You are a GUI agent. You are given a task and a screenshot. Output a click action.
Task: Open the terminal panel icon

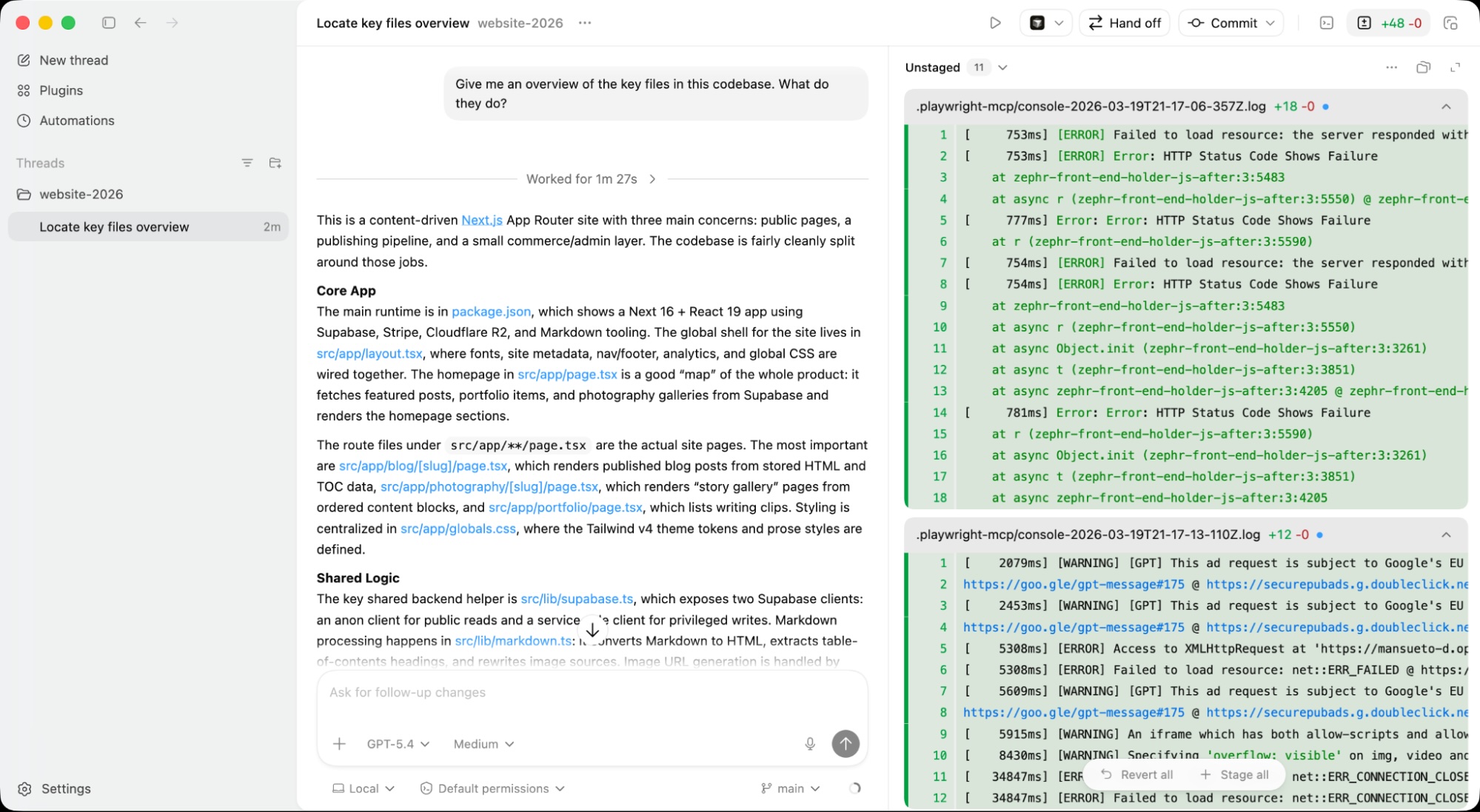(1325, 23)
